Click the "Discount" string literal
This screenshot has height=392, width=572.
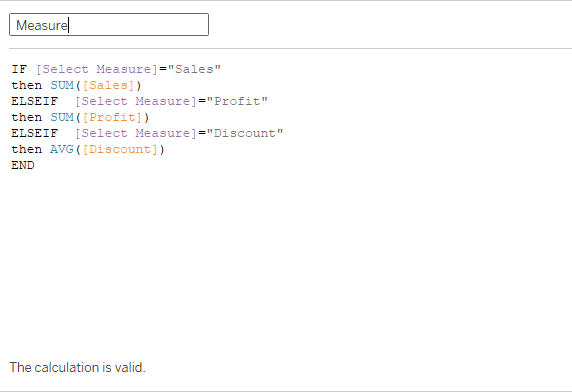[245, 133]
